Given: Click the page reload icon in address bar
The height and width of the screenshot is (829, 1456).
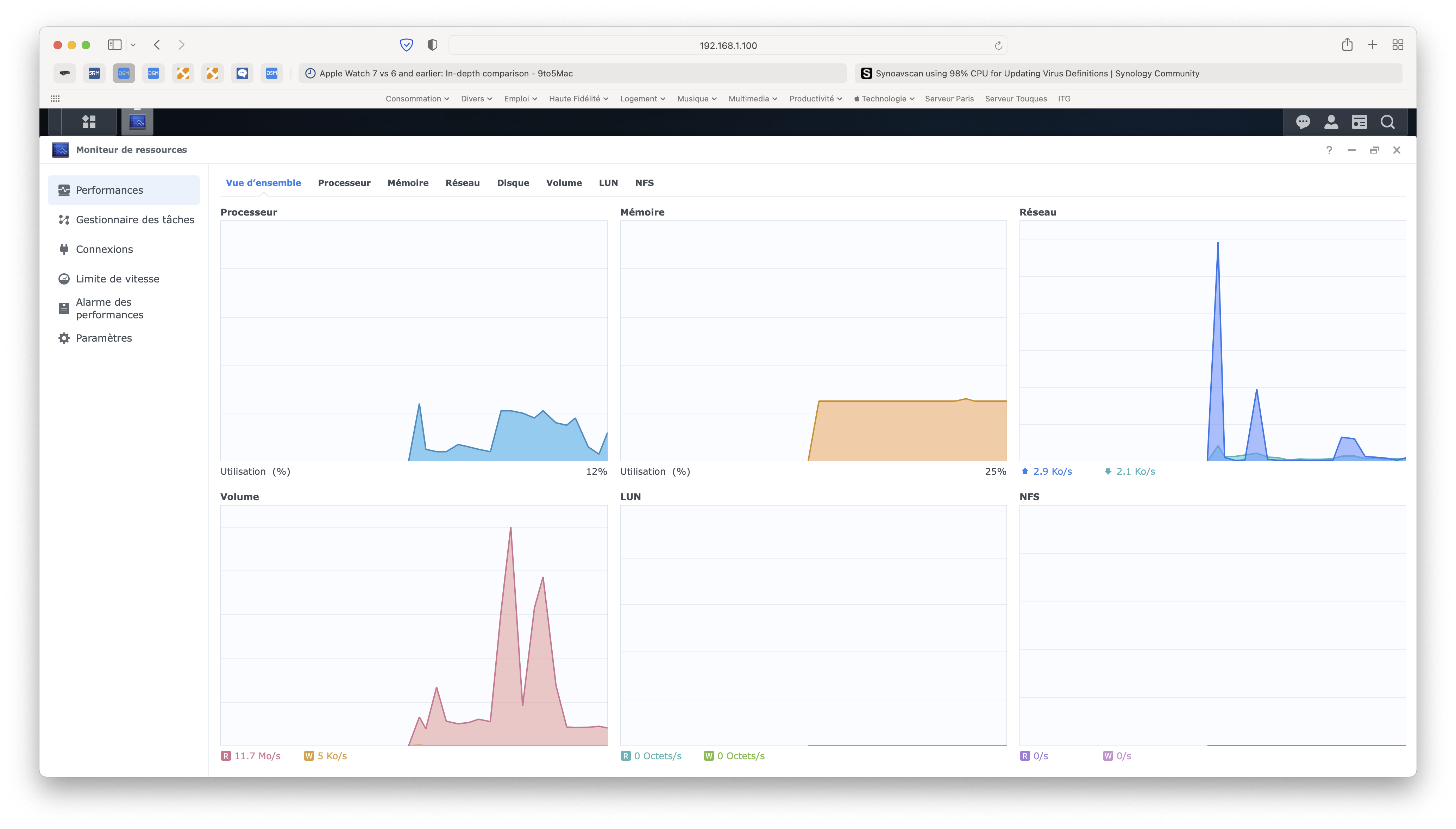Looking at the screenshot, I should 998,45.
